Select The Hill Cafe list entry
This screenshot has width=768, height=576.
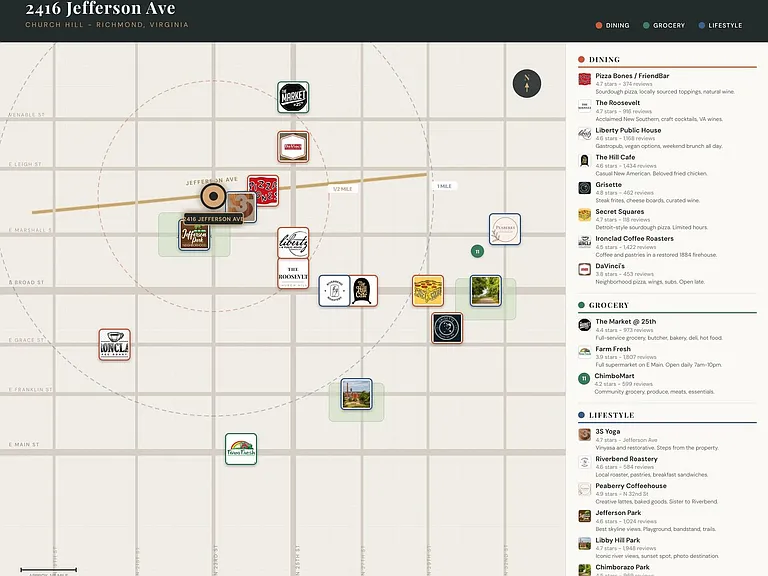point(667,165)
